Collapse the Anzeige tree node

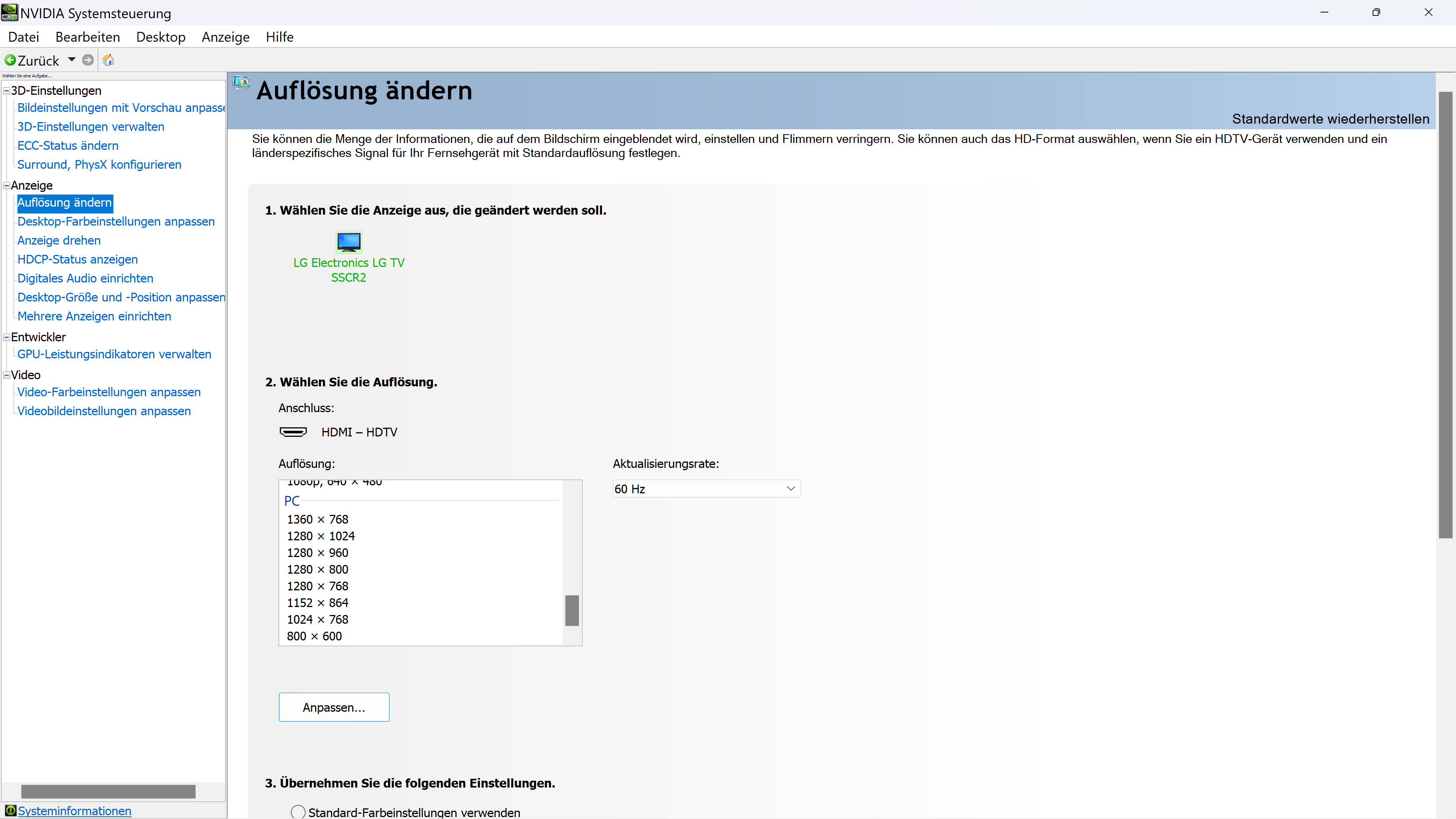7,185
